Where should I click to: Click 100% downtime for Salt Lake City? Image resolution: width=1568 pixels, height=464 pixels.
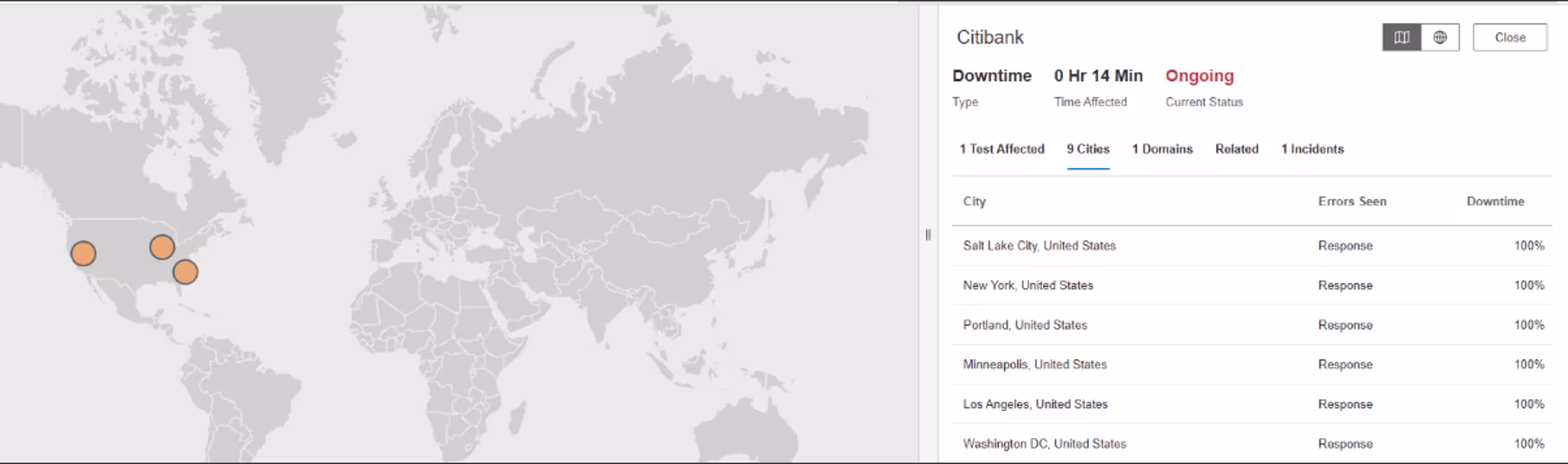1529,246
